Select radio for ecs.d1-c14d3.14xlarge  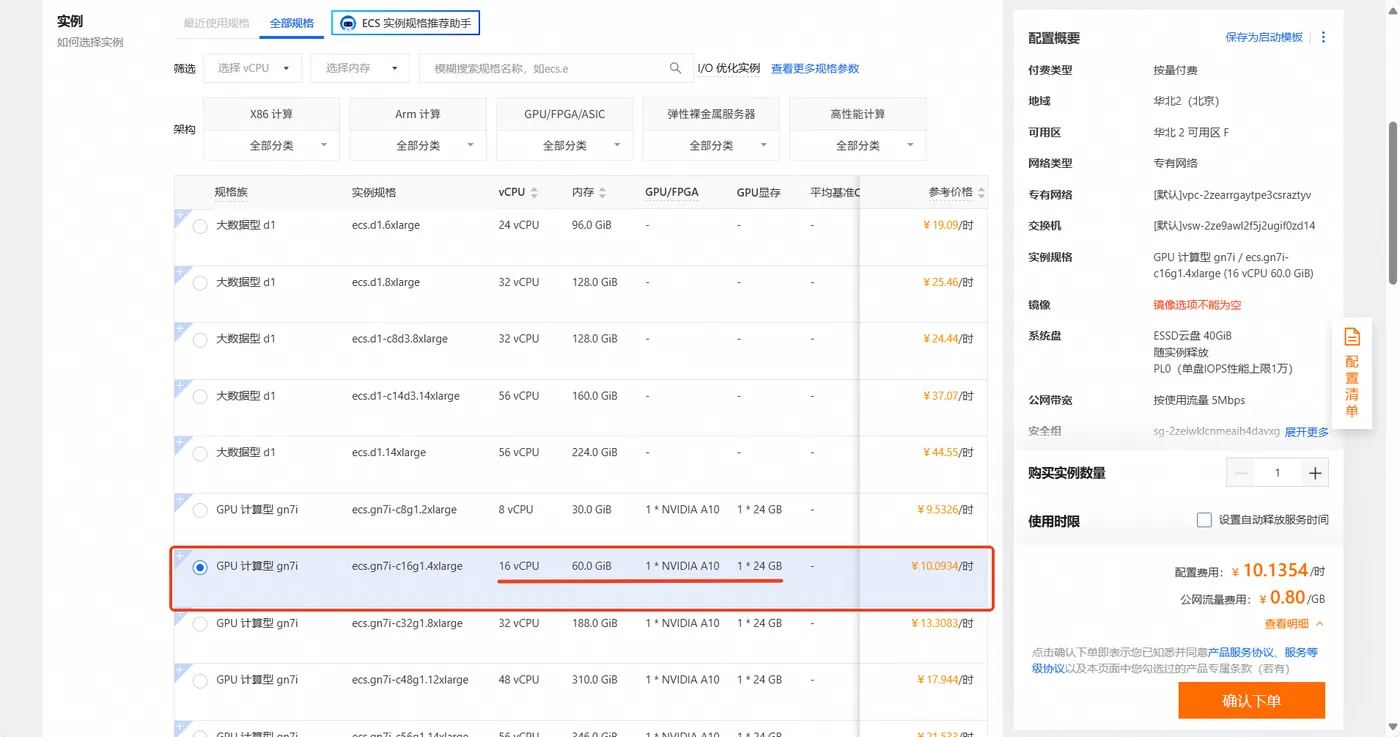tap(200, 397)
